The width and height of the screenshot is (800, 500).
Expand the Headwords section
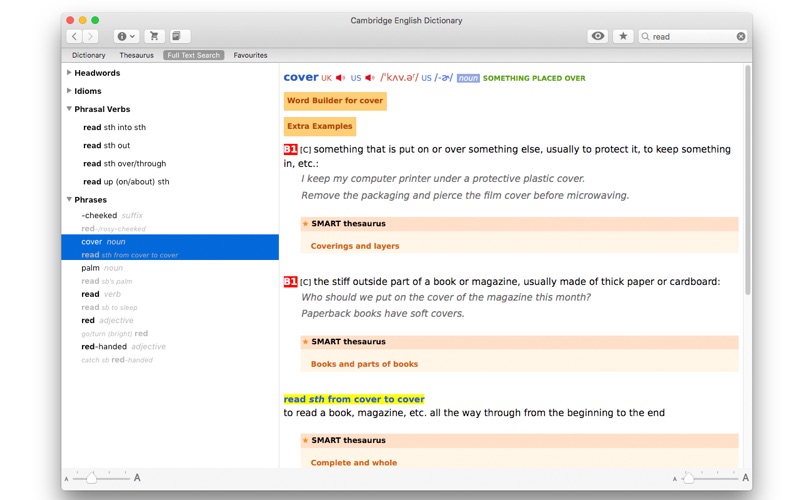click(69, 72)
